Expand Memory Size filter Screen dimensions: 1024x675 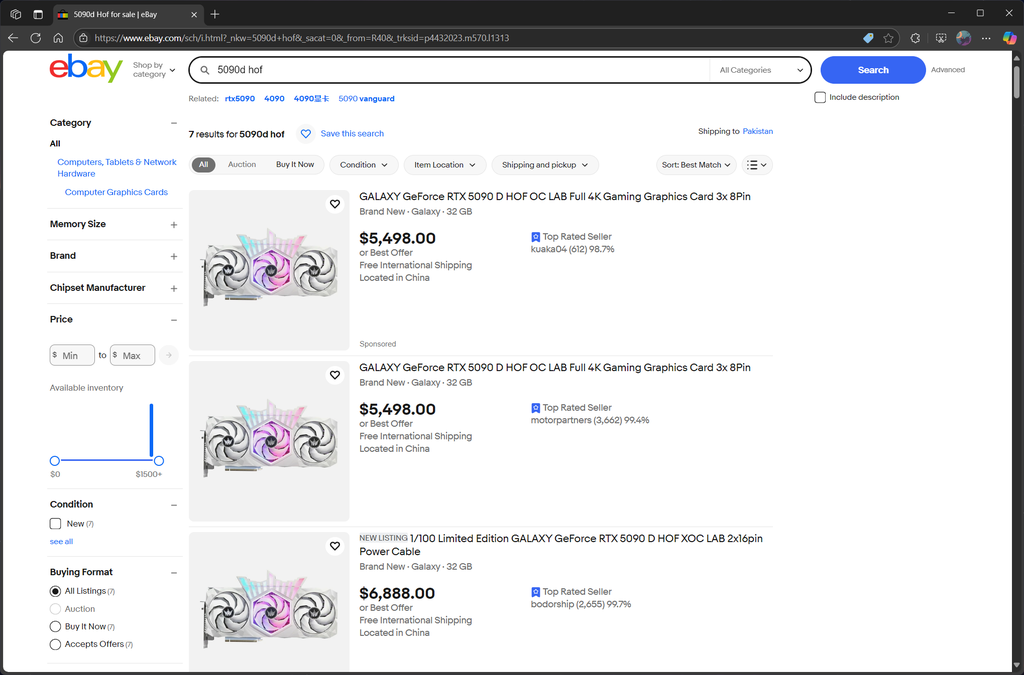click(174, 225)
